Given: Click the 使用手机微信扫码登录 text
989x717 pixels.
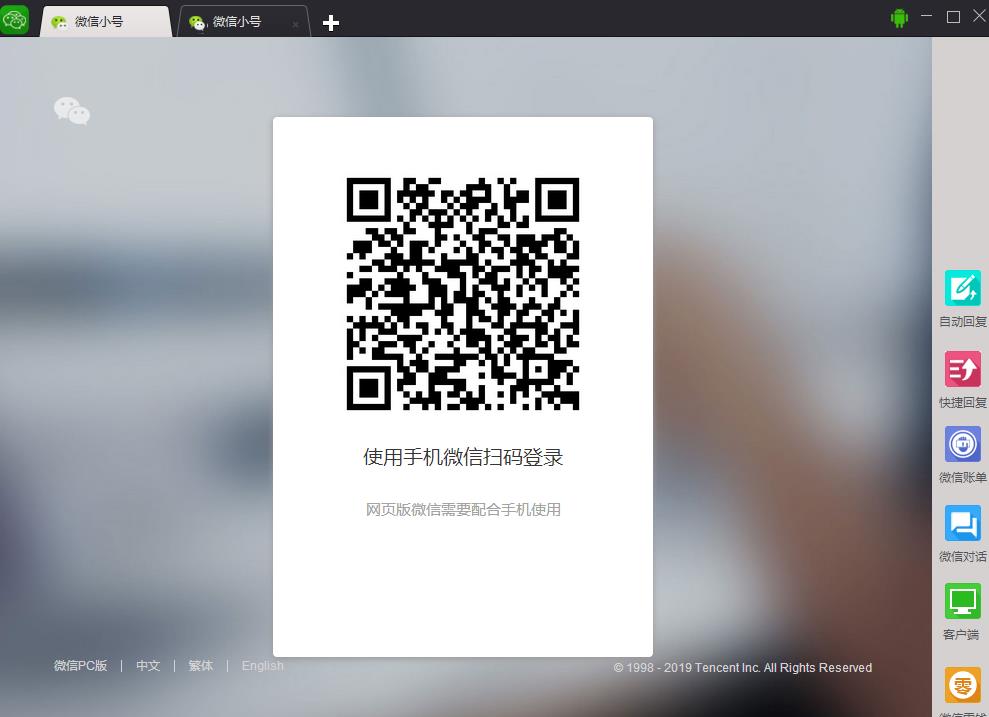Looking at the screenshot, I should coord(463,457).
